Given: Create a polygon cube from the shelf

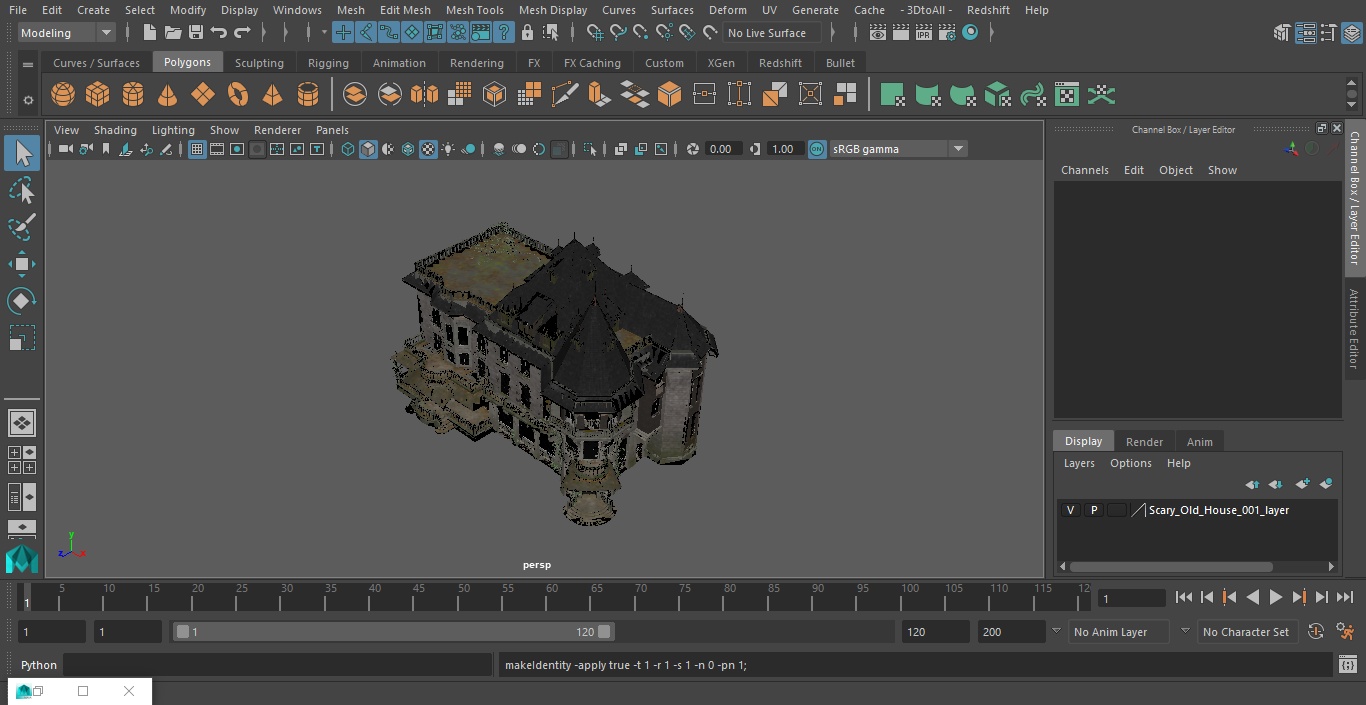Looking at the screenshot, I should pos(98,95).
